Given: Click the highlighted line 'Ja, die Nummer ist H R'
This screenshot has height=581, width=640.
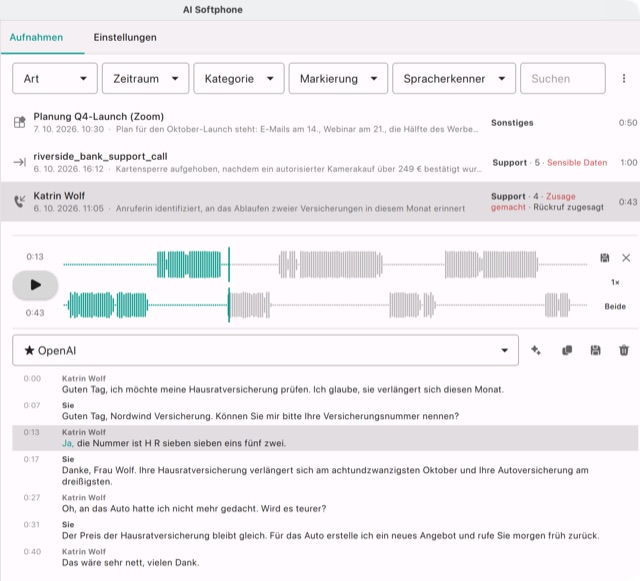Looking at the screenshot, I should click(x=174, y=443).
